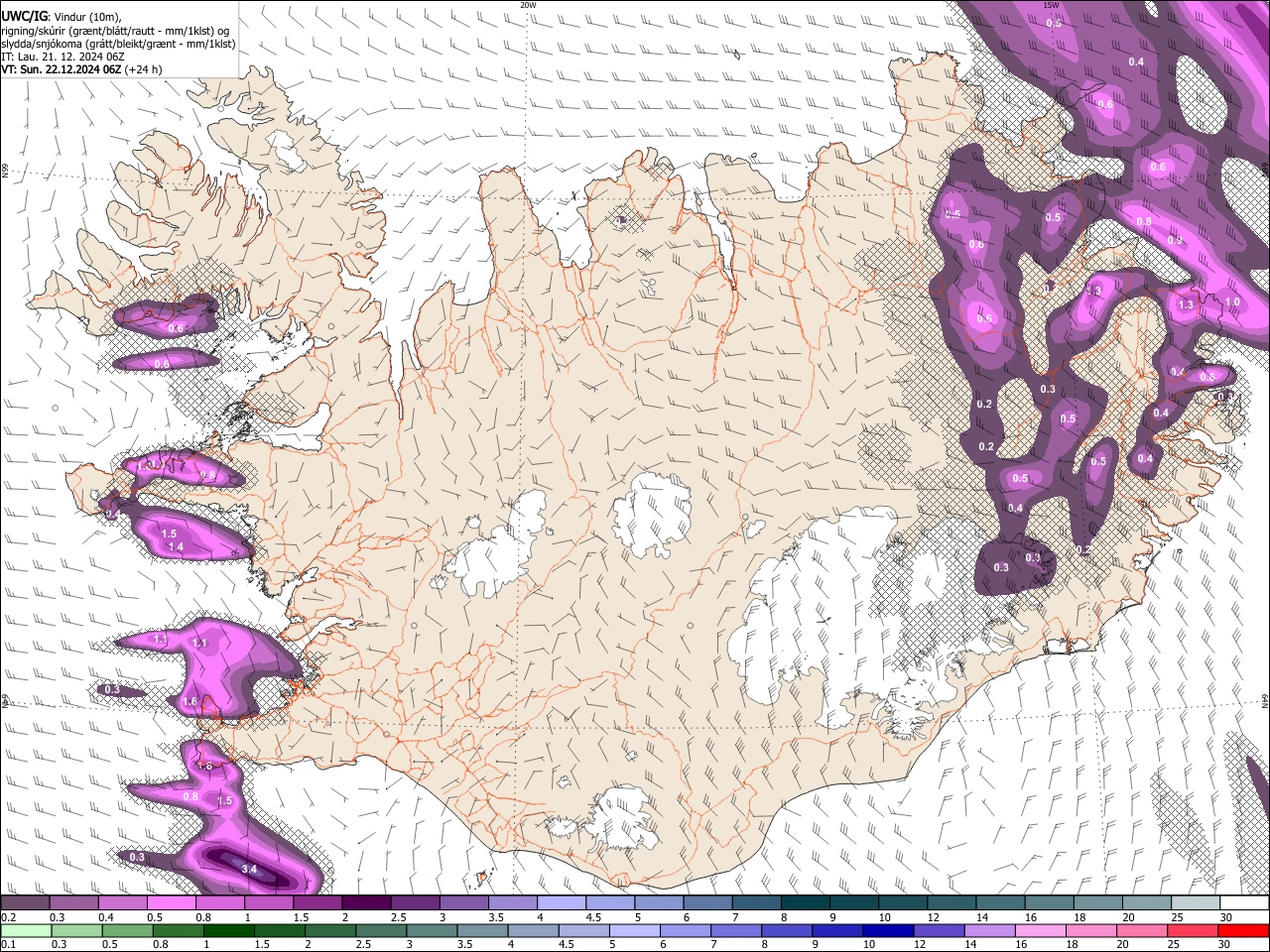Select light grey upper swatch between 25 and 30
The image size is (1270, 952).
click(x=1197, y=902)
